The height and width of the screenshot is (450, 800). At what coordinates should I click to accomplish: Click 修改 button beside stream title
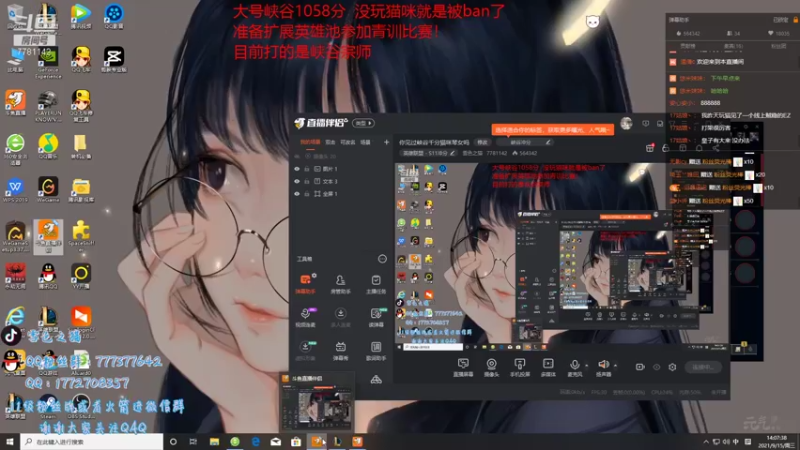pos(482,142)
